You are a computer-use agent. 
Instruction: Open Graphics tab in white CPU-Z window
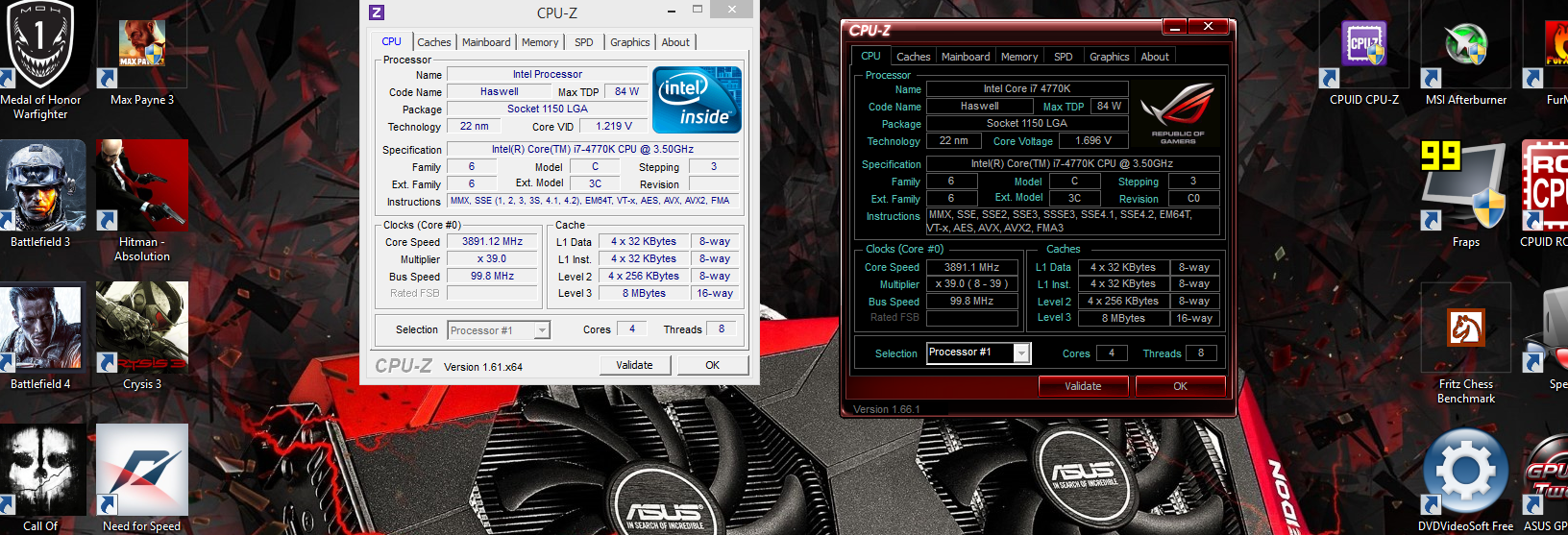(629, 42)
